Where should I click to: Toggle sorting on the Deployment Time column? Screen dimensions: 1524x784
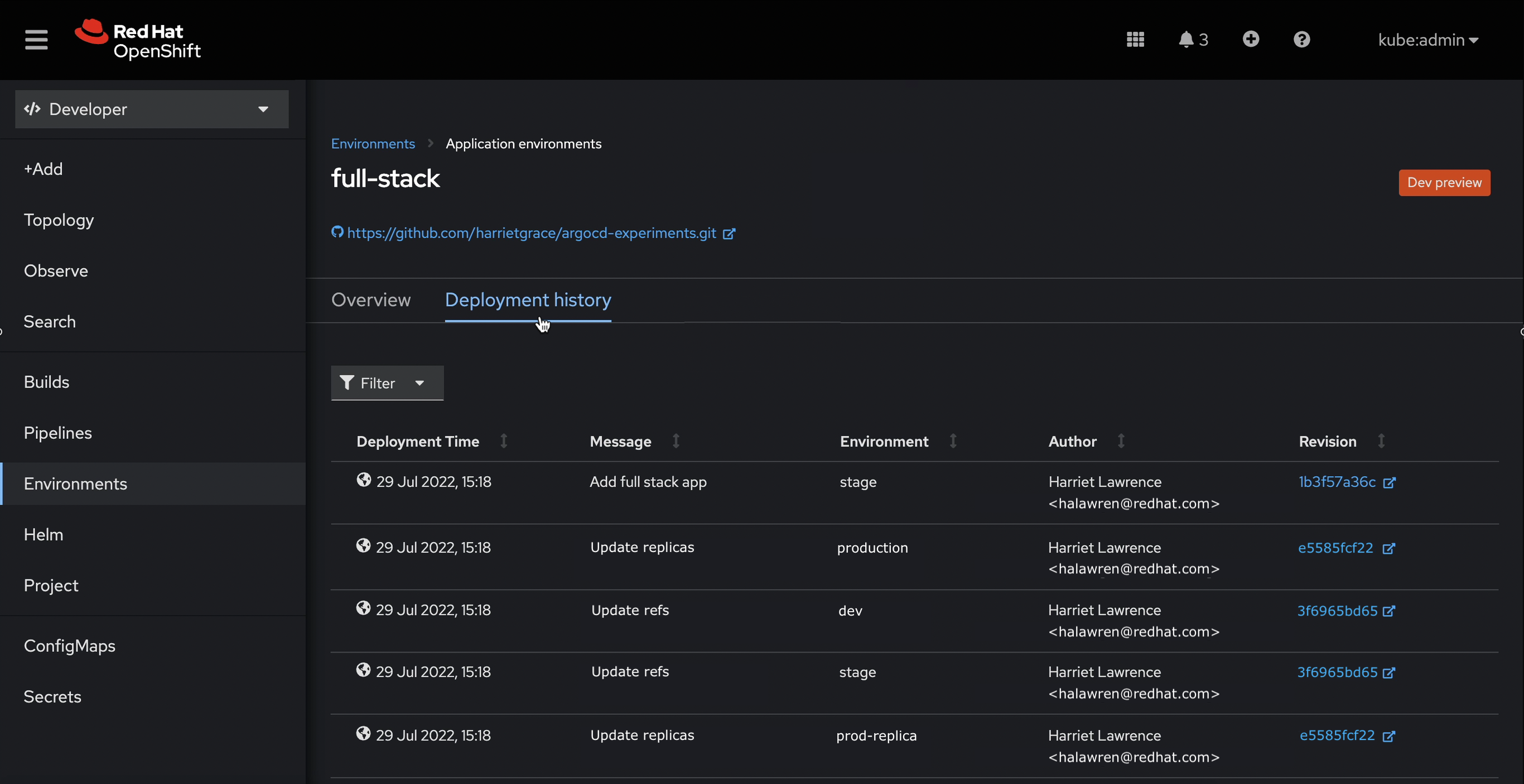tap(504, 441)
